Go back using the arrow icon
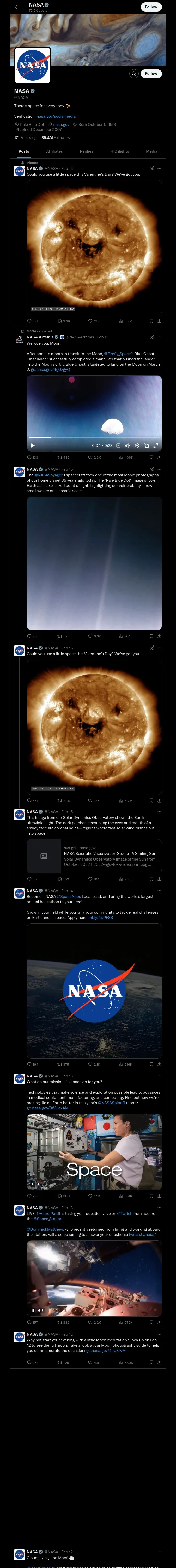Viewport: 176px width, 1568px height. point(17,7)
